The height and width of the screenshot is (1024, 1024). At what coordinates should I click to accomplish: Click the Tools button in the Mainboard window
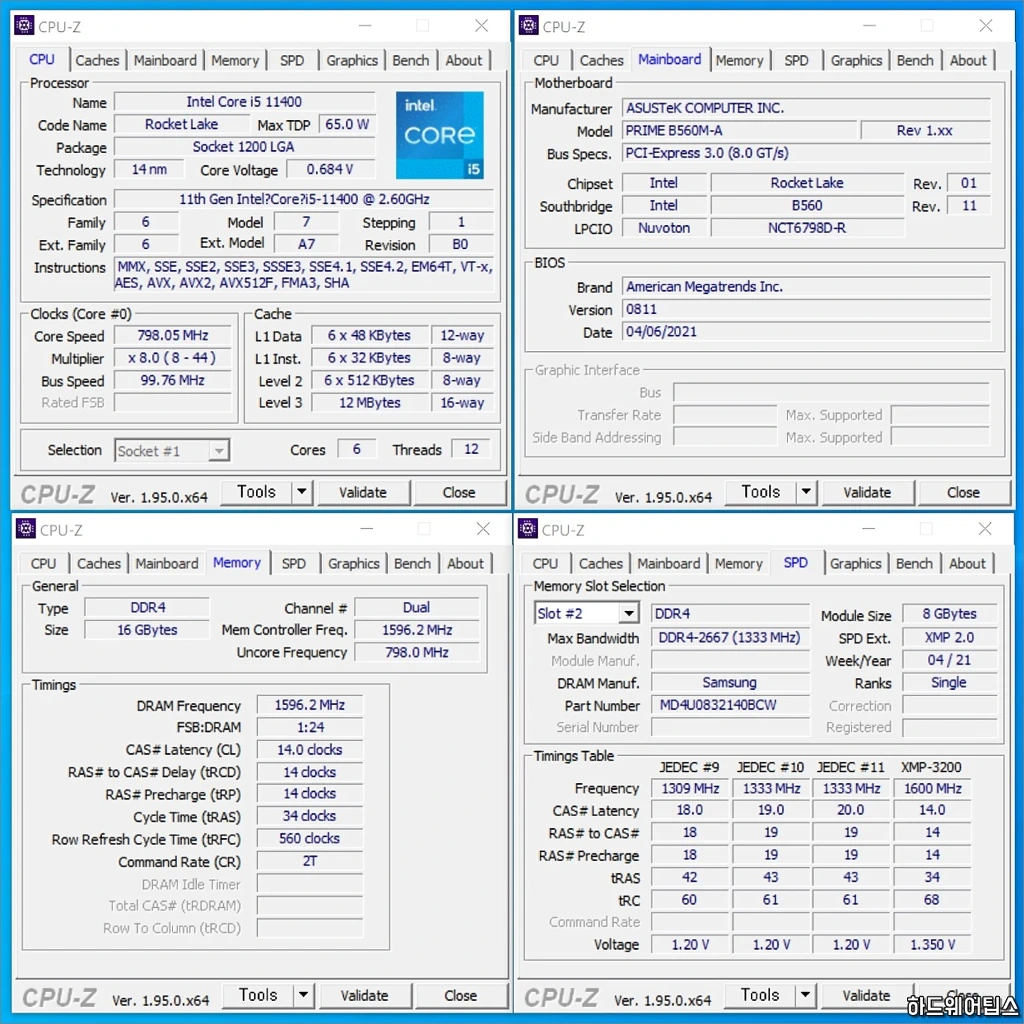pyautogui.click(x=761, y=492)
